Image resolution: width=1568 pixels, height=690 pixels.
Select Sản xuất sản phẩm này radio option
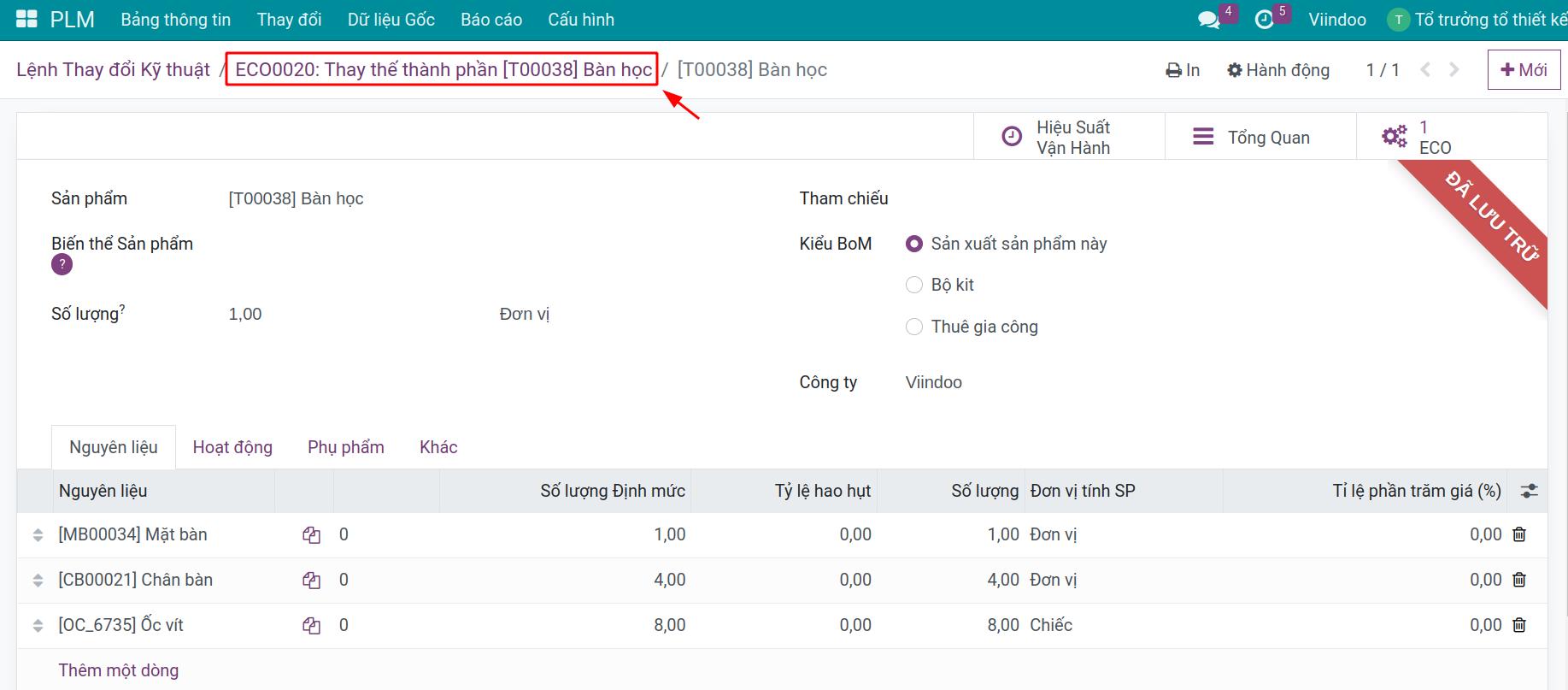pos(914,244)
